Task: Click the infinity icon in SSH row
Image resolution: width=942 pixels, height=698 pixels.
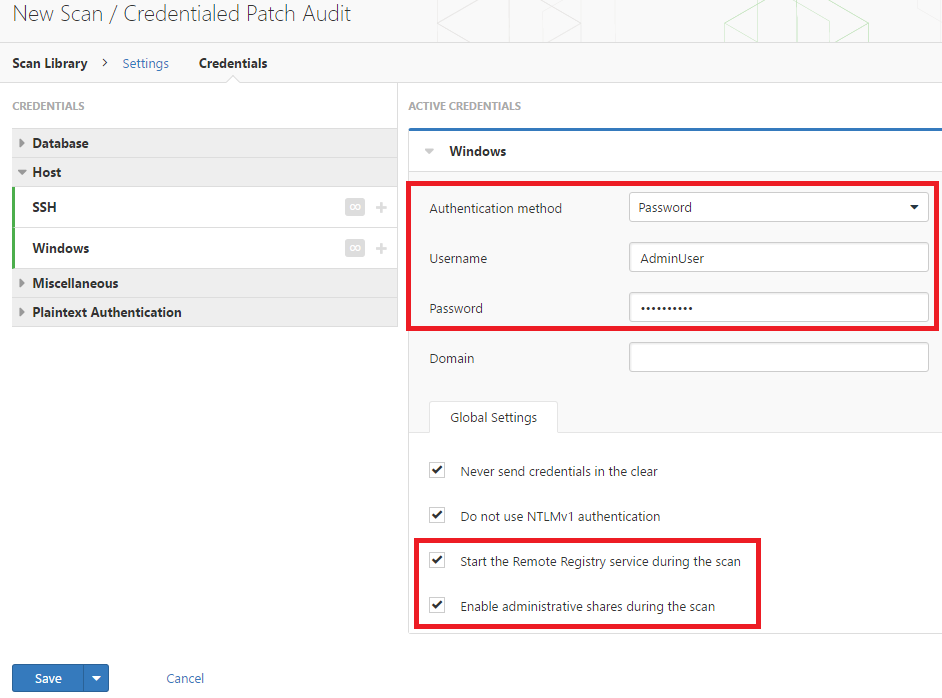Action: pyautogui.click(x=354, y=207)
